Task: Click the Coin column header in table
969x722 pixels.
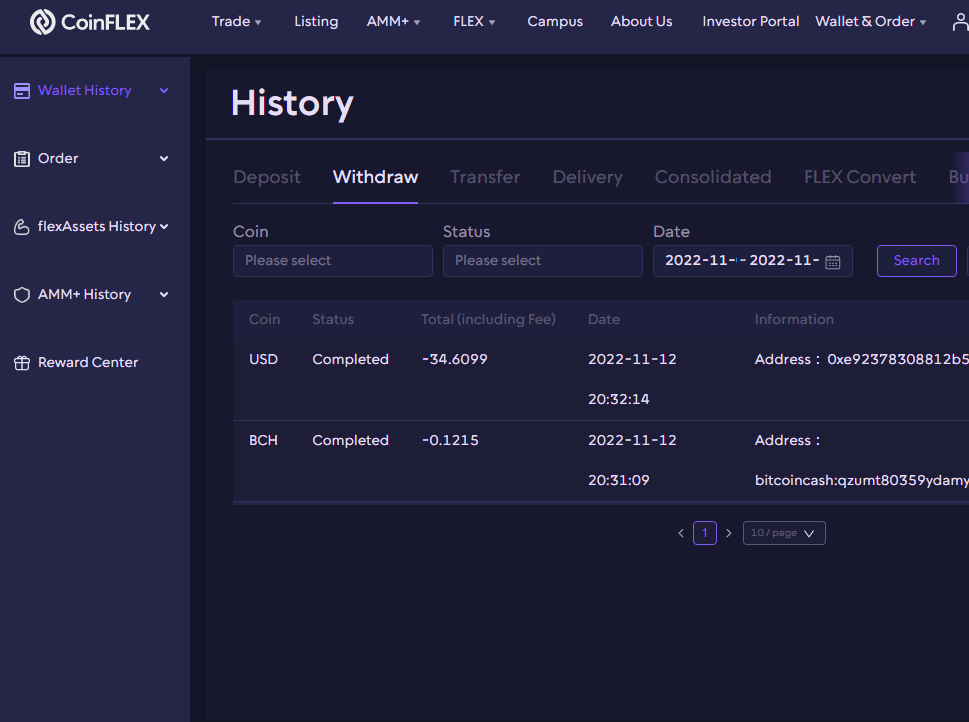Action: (x=264, y=320)
